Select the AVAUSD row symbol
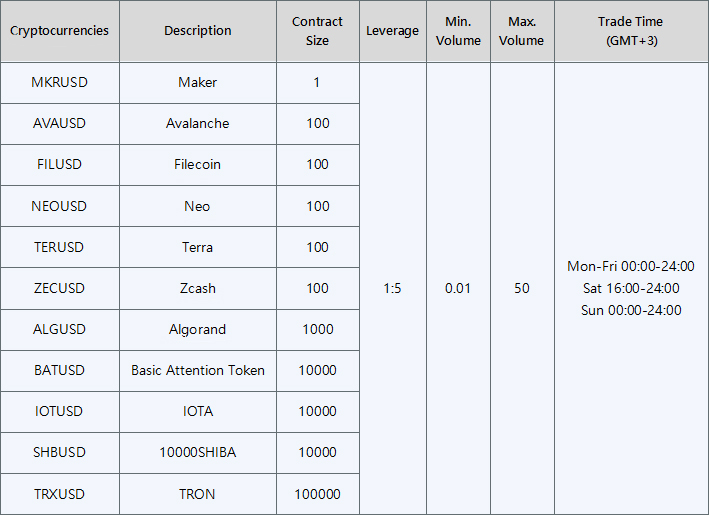This screenshot has height=515, width=709. pyautogui.click(x=59, y=124)
